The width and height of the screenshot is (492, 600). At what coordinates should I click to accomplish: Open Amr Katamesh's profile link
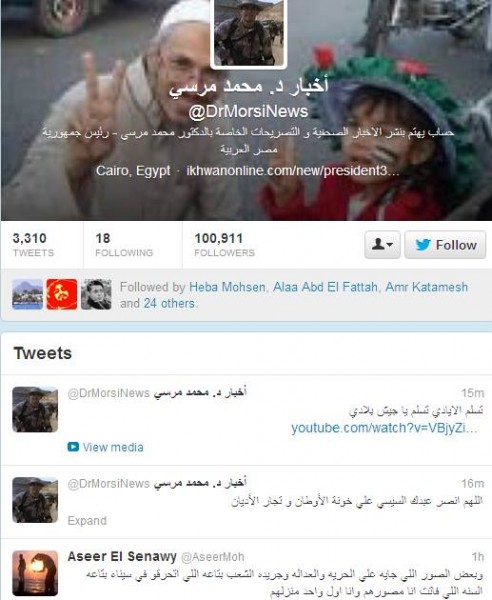(427, 287)
